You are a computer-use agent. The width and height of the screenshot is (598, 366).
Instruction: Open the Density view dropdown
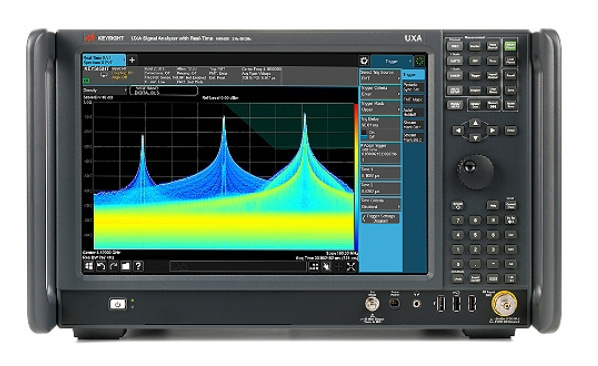click(x=104, y=91)
